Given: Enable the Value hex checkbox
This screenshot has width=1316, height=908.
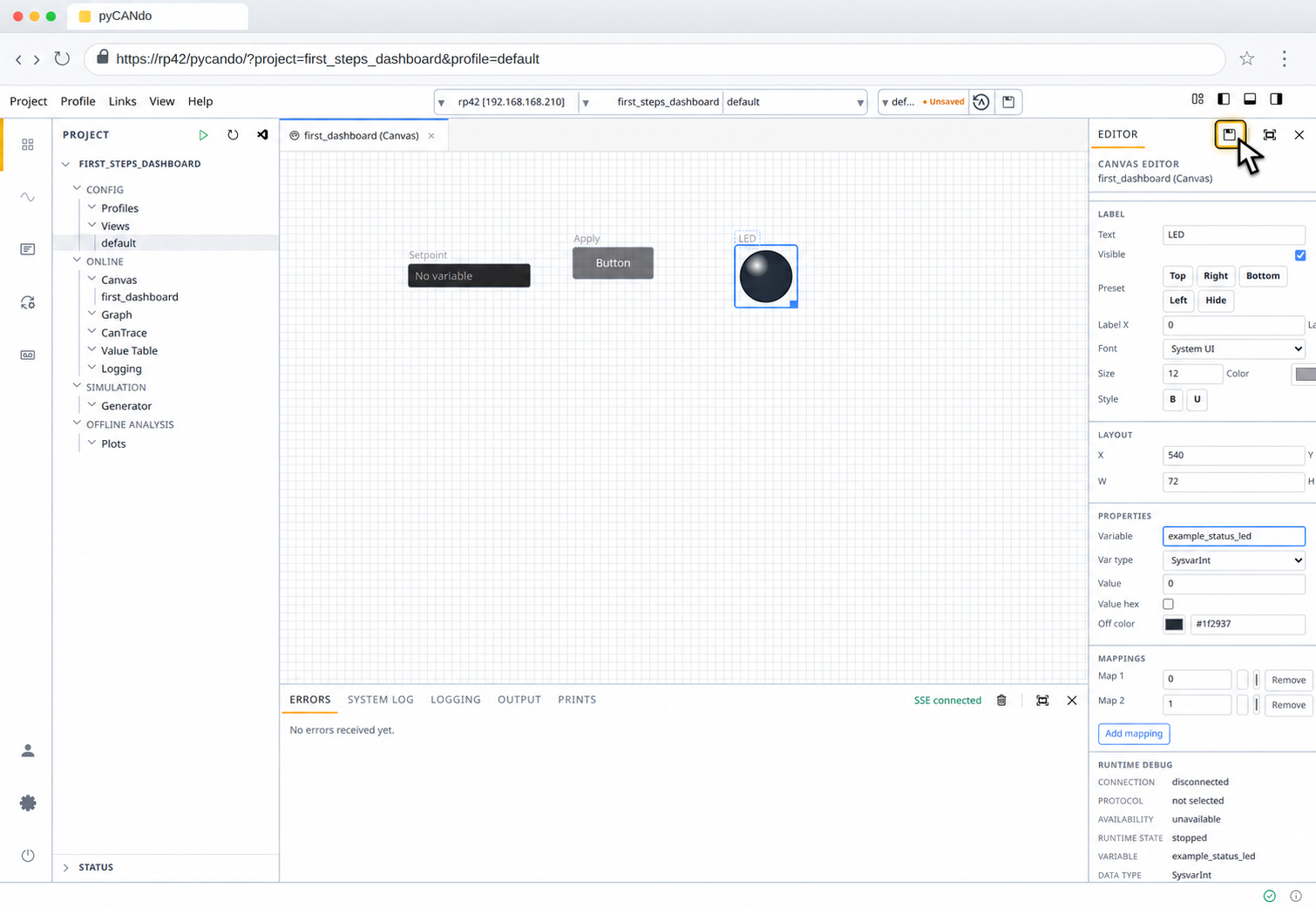Looking at the screenshot, I should point(1168,604).
